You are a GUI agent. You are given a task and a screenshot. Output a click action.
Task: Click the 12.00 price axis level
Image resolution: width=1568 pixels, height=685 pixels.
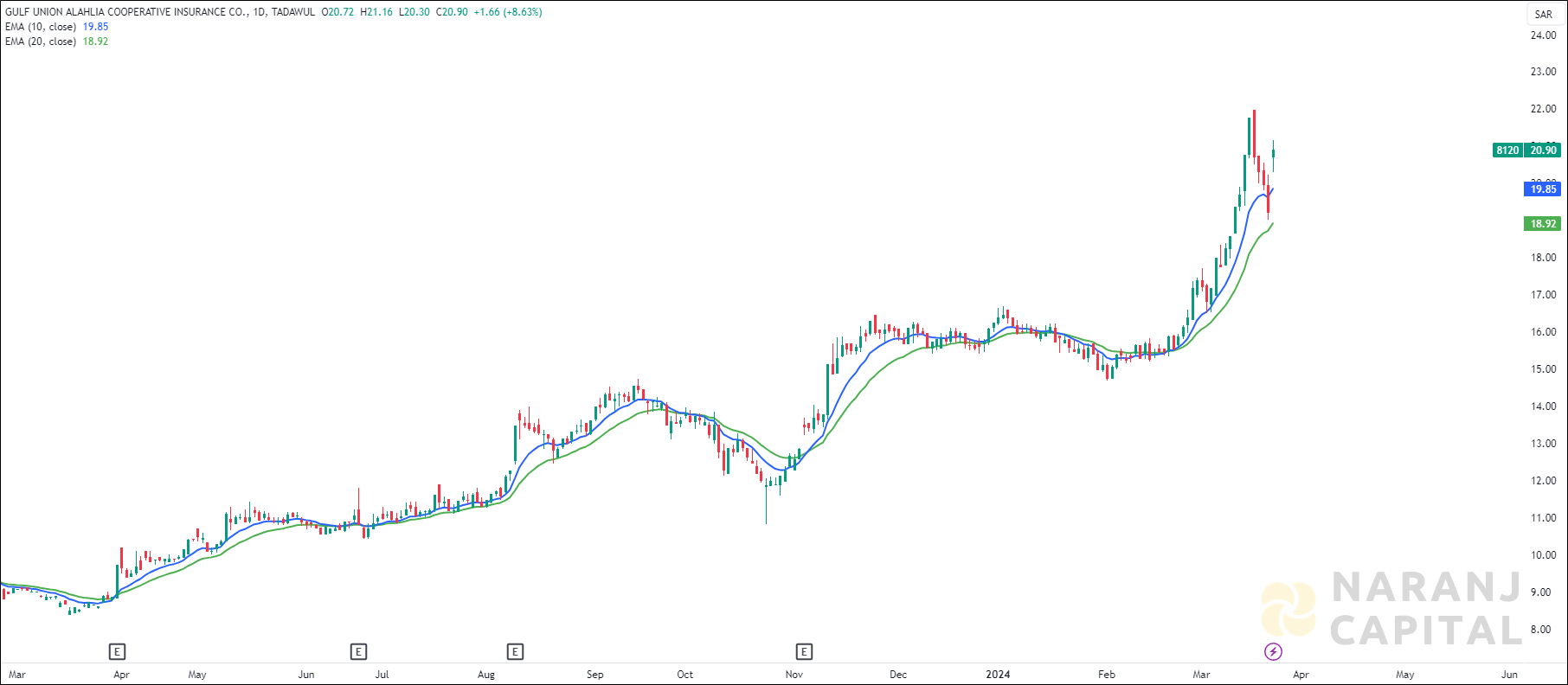(x=1543, y=481)
